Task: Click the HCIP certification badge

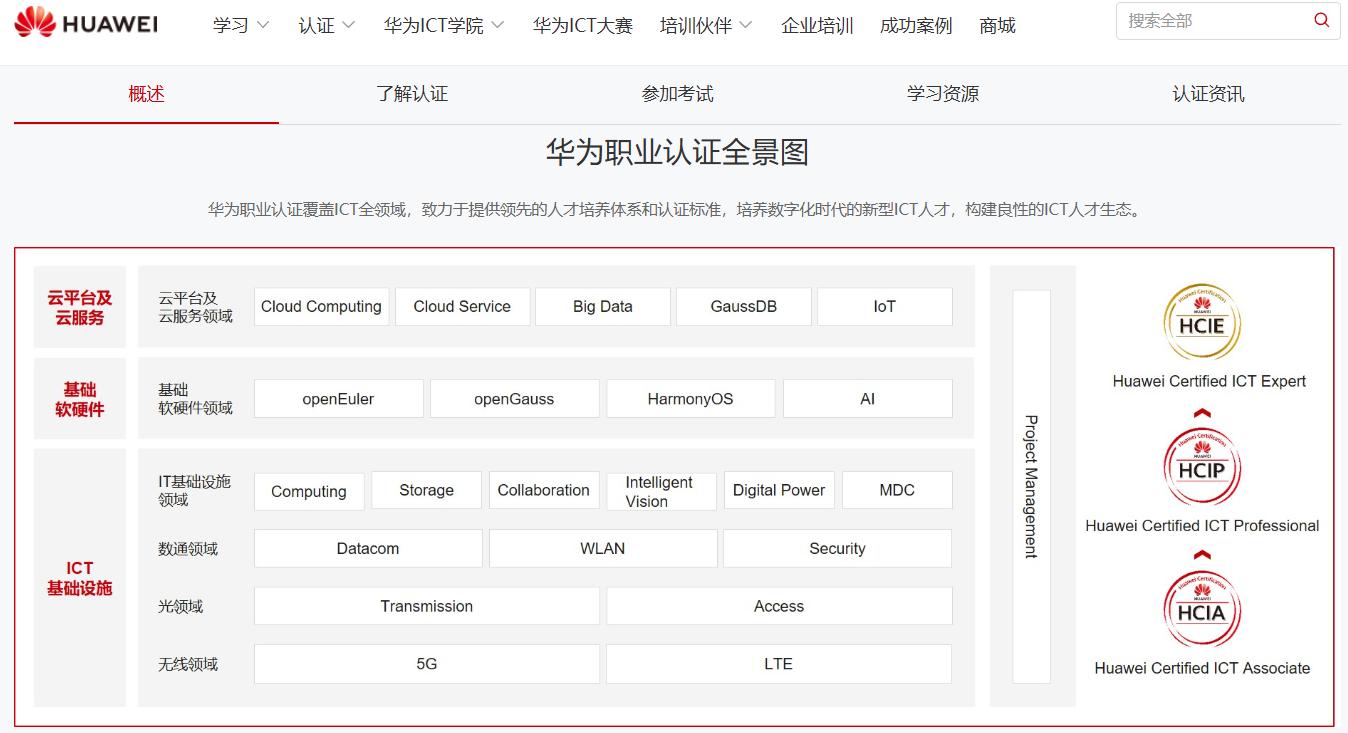Action: [1201, 466]
